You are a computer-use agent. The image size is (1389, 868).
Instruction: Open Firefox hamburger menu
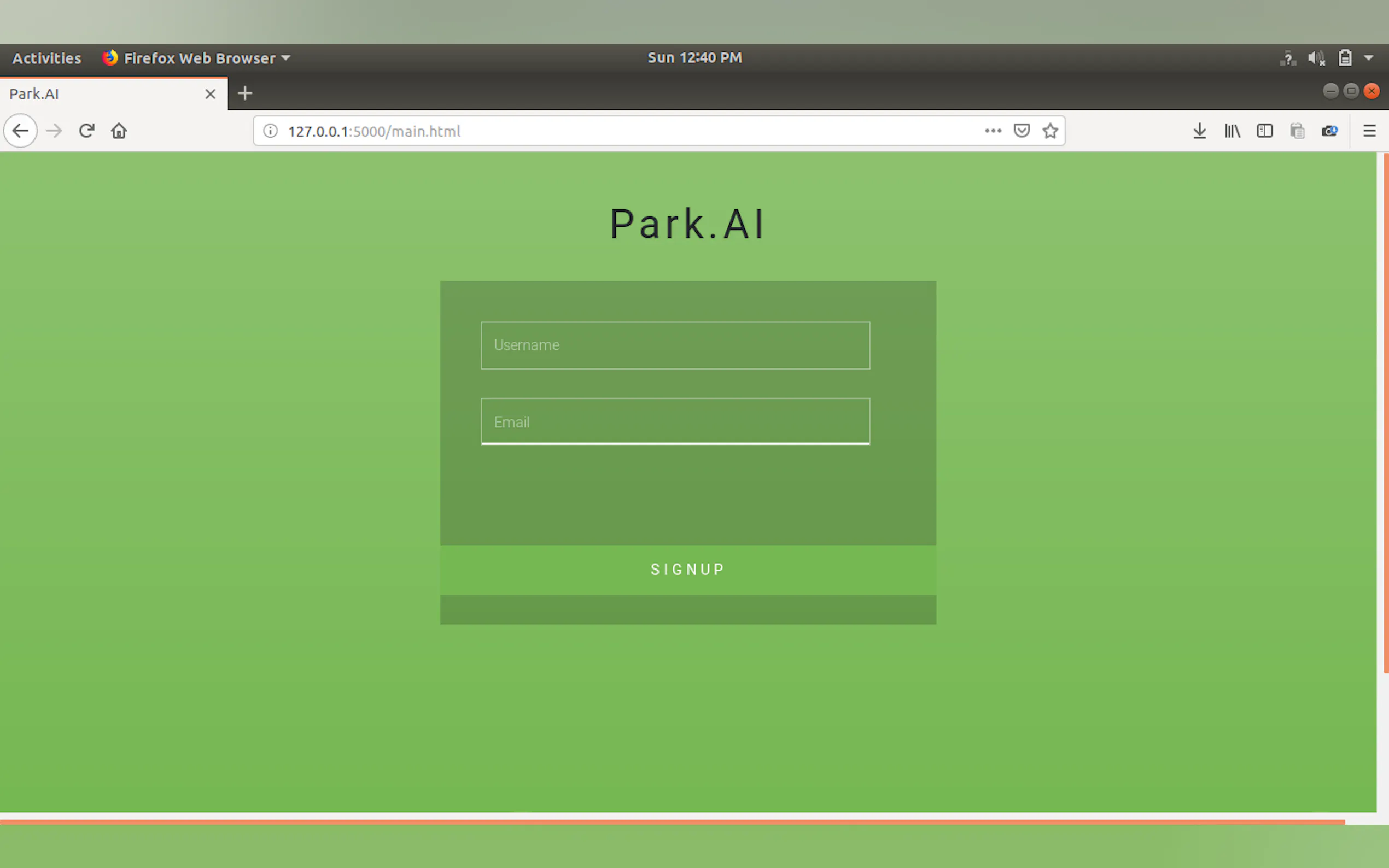[1369, 131]
